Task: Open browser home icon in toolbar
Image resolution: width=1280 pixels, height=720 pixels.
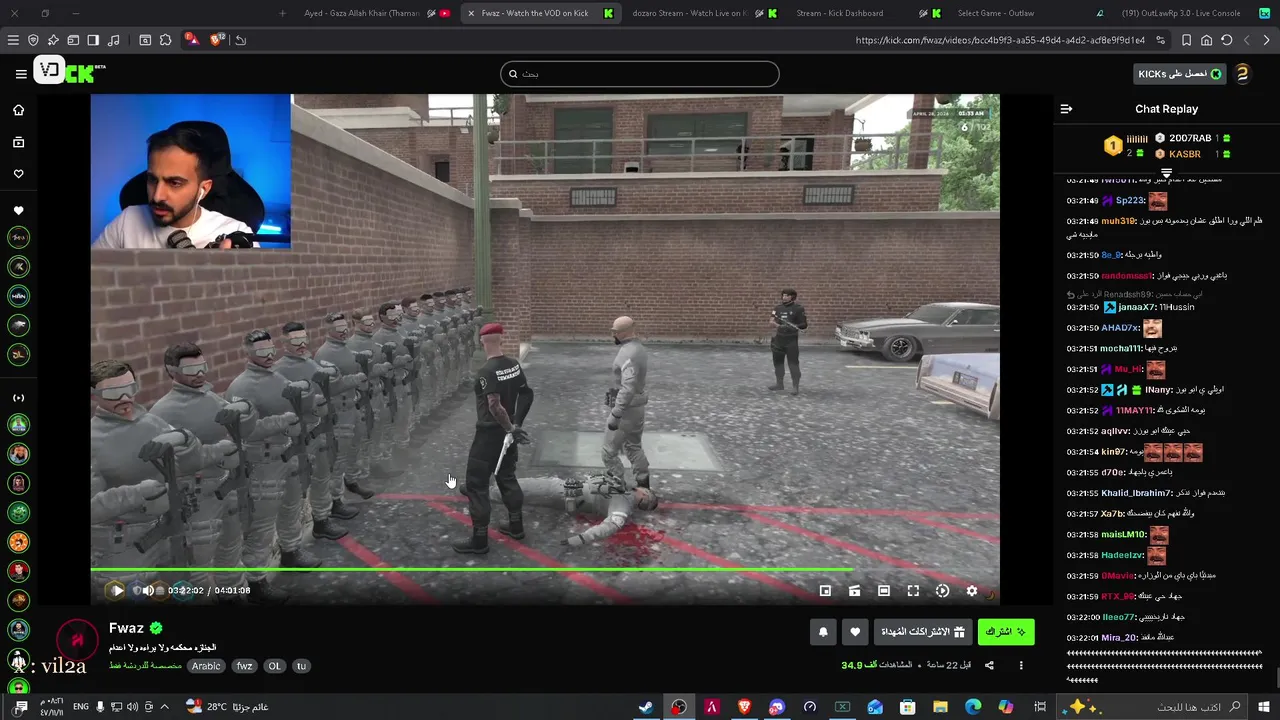Action: click(x=1207, y=40)
